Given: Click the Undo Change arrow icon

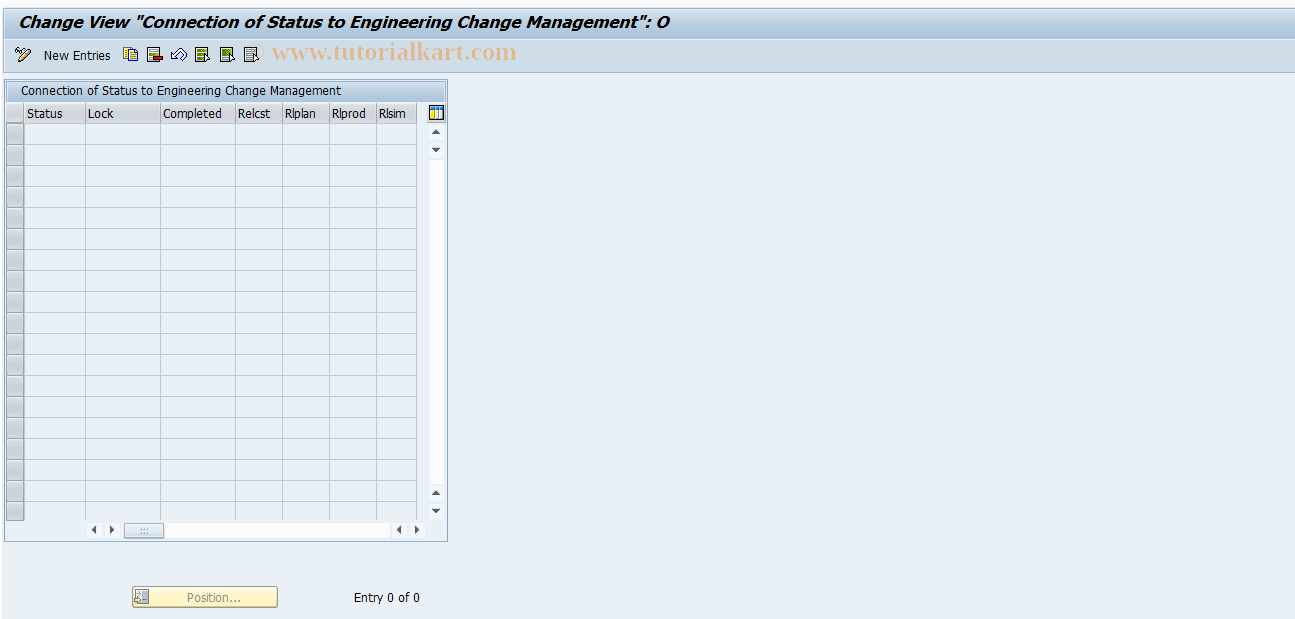Looking at the screenshot, I should point(179,55).
